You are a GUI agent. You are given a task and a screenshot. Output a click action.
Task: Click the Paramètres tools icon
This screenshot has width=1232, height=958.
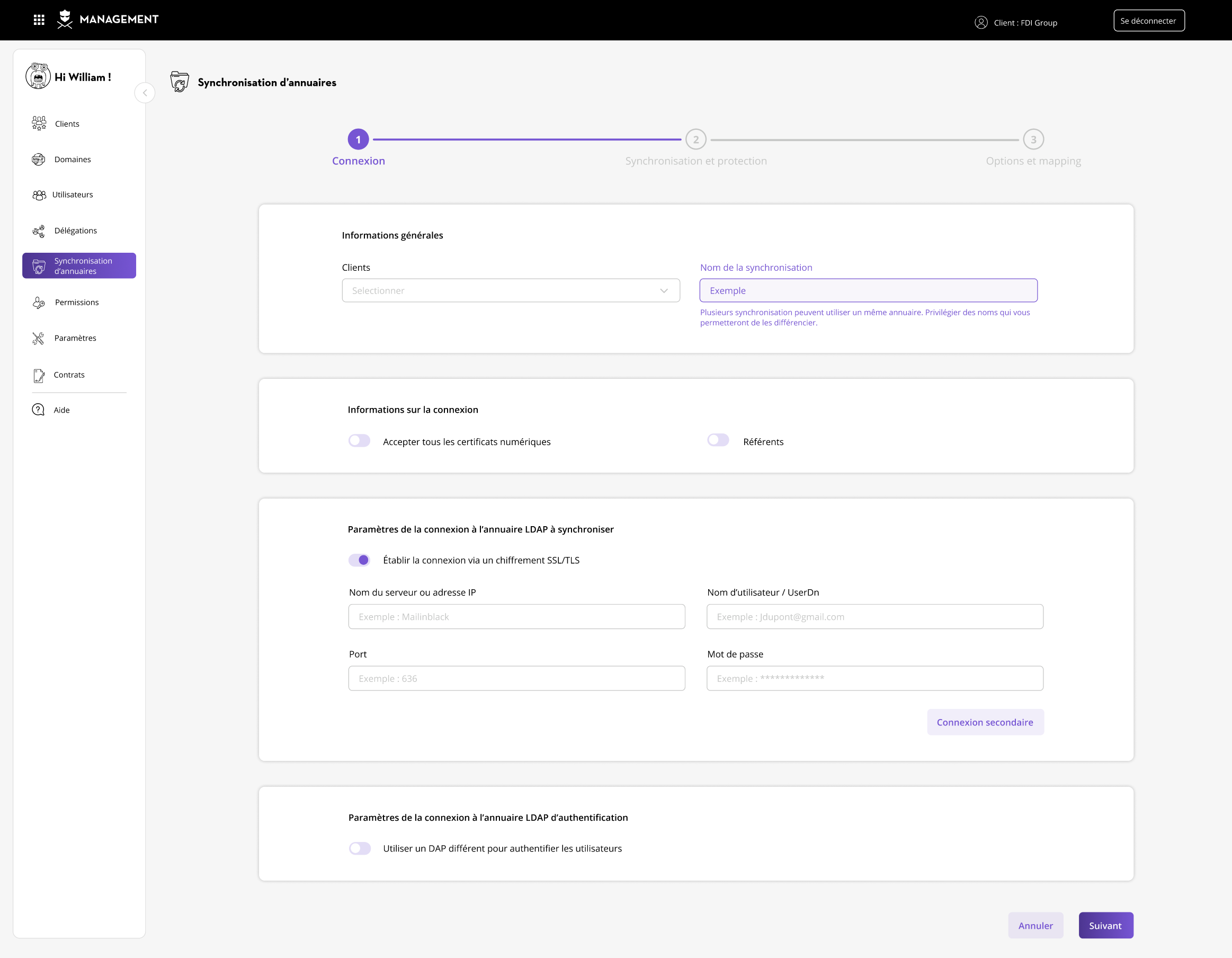(38, 339)
